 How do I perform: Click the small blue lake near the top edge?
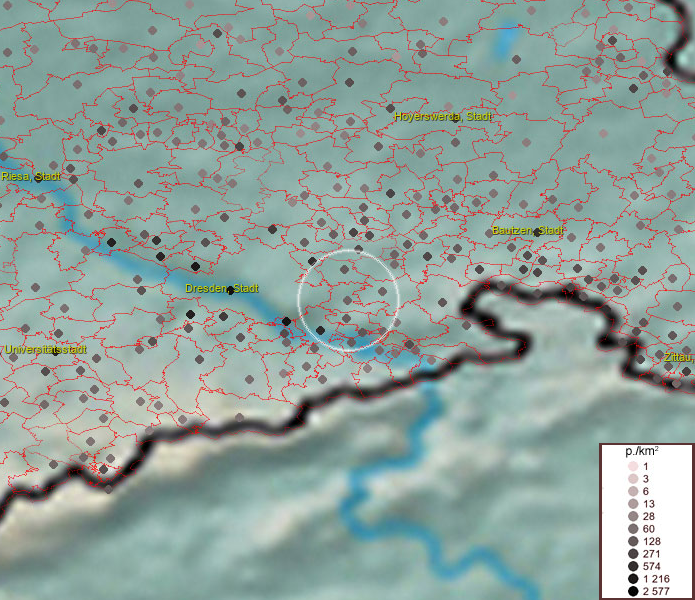point(507,41)
